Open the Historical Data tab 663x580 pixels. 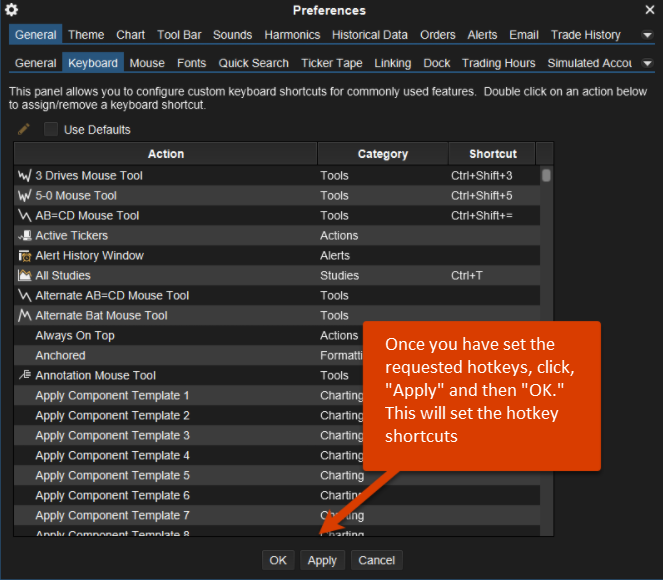pos(370,35)
